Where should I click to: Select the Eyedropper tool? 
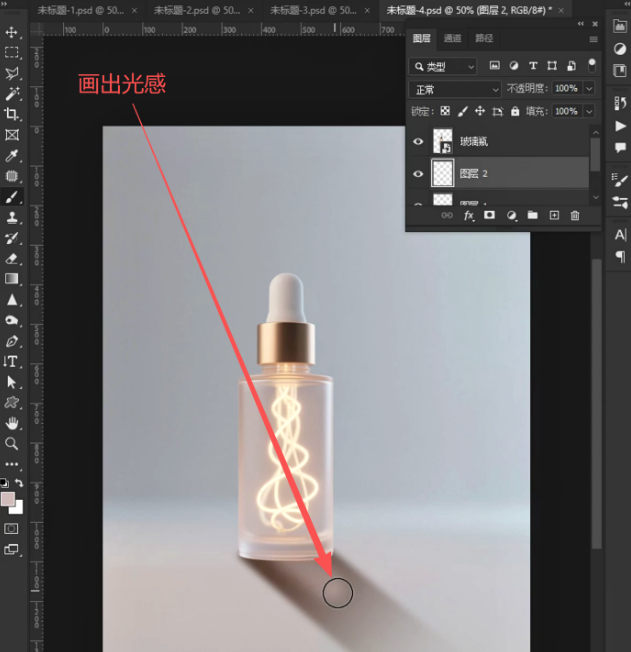tap(11, 156)
